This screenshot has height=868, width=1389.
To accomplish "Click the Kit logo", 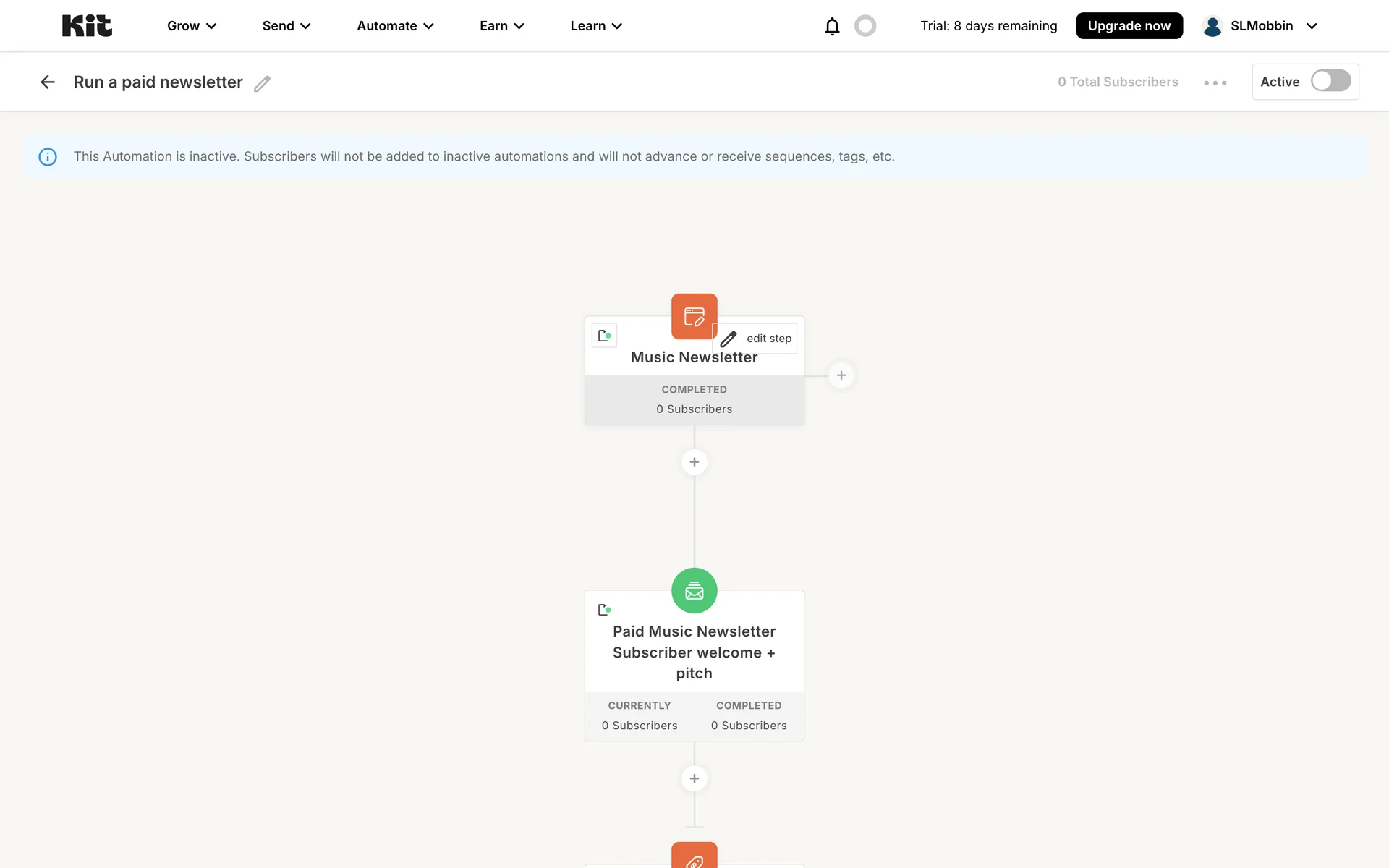I will [87, 26].
